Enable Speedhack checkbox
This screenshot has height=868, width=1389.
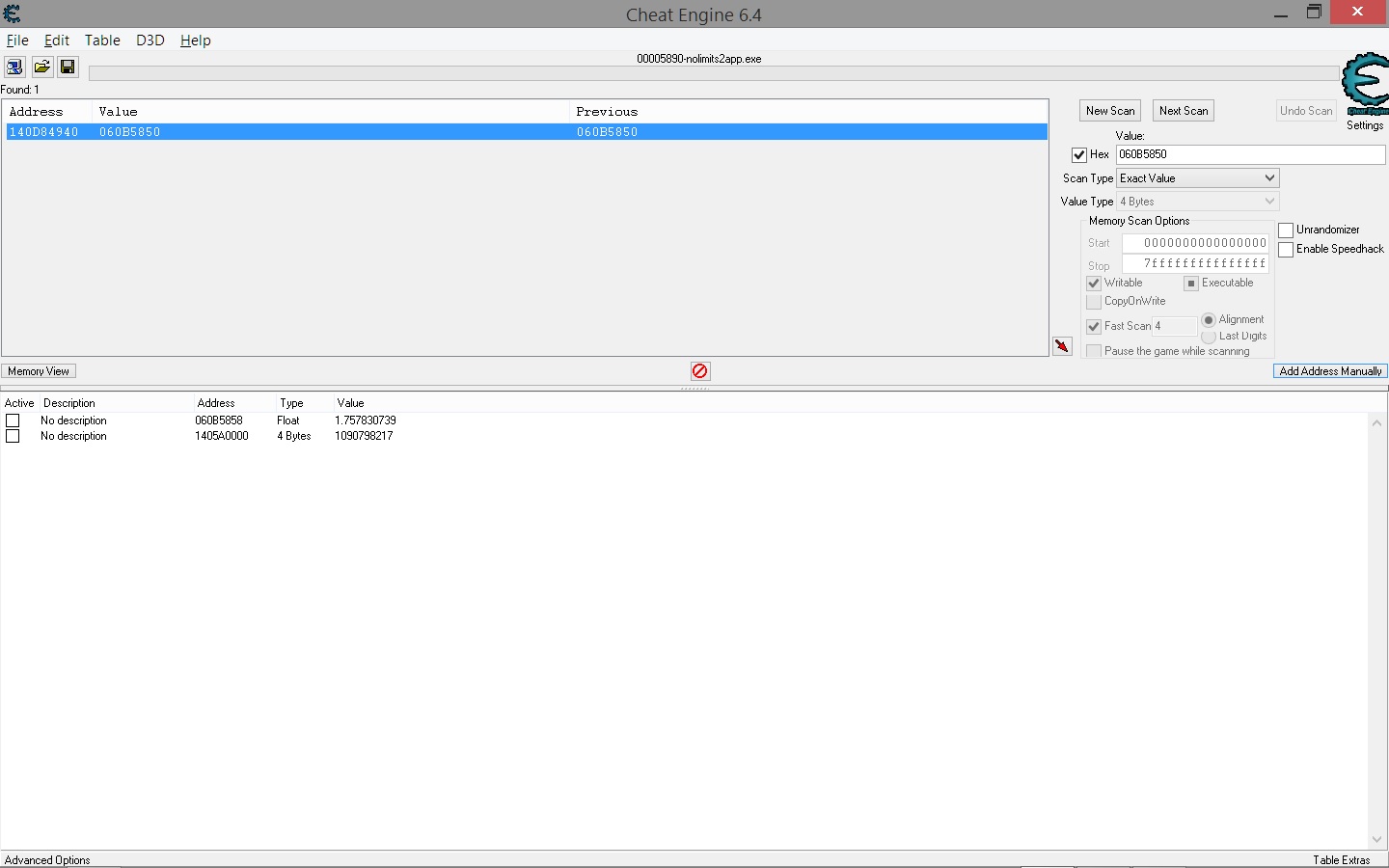tap(1286, 250)
